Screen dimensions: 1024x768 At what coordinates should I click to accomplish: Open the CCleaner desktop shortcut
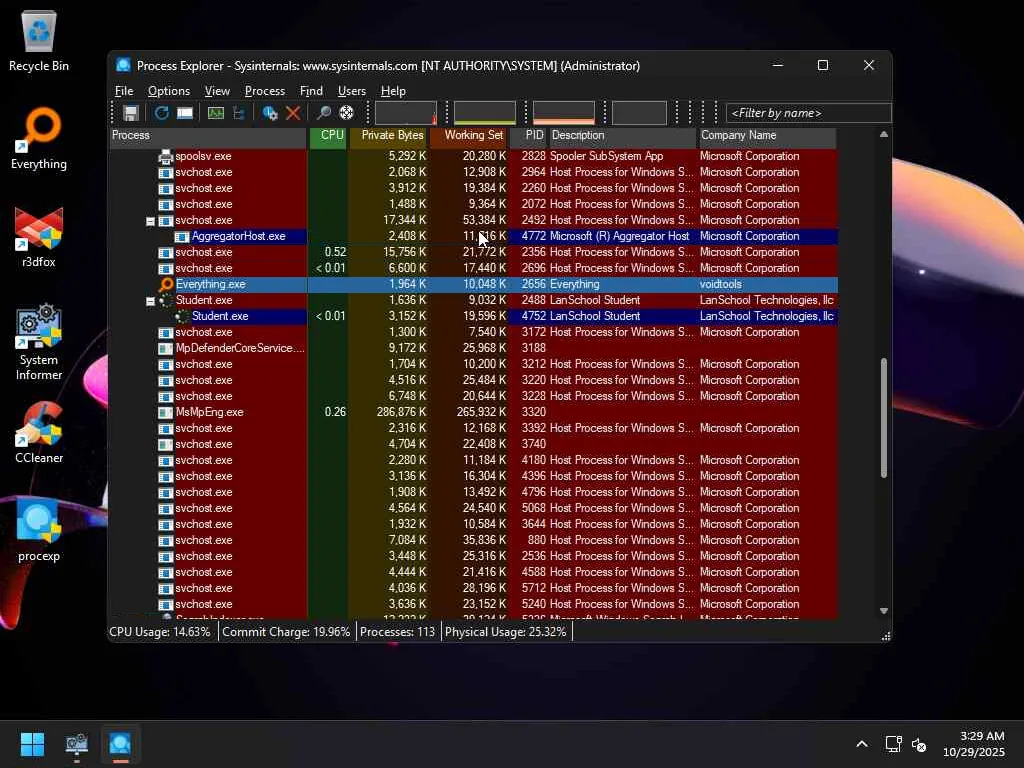tap(39, 432)
